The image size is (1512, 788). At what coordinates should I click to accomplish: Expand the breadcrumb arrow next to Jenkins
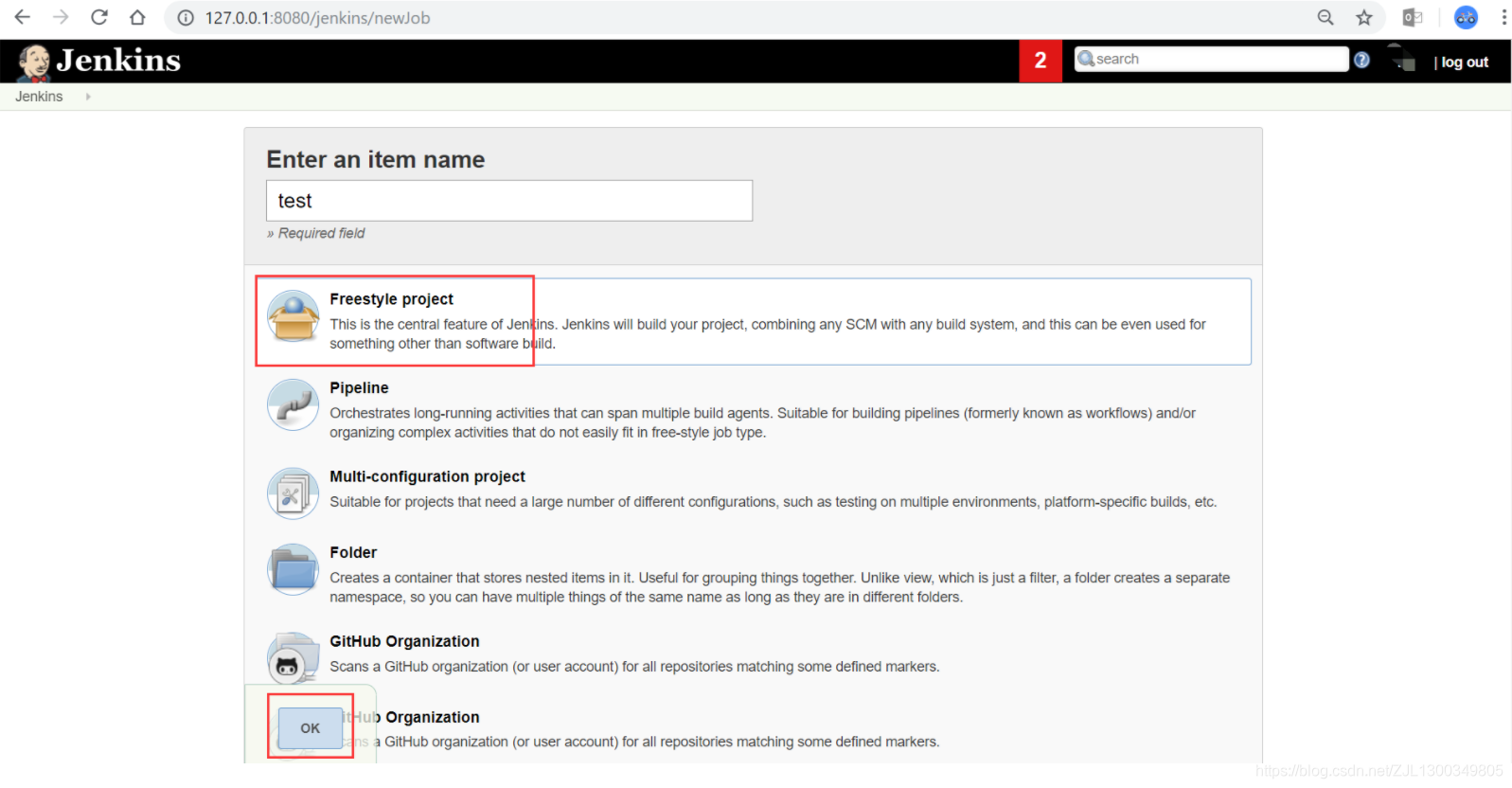(x=88, y=97)
